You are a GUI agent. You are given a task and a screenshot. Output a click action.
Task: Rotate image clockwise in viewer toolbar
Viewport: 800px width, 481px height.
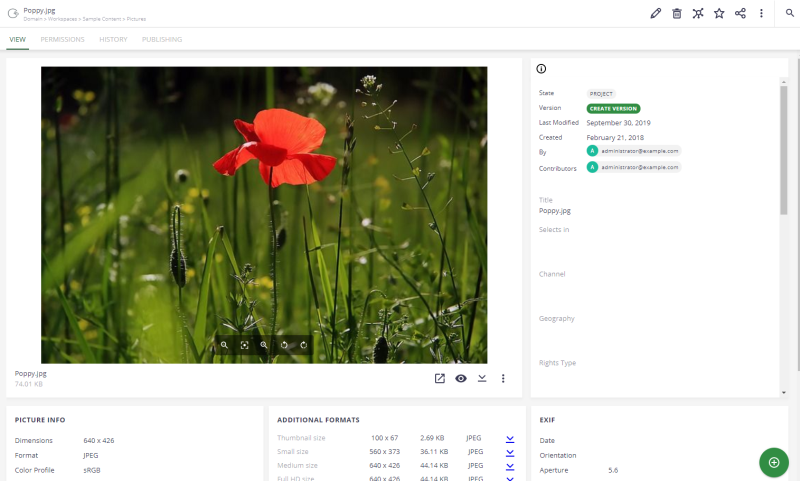304,345
